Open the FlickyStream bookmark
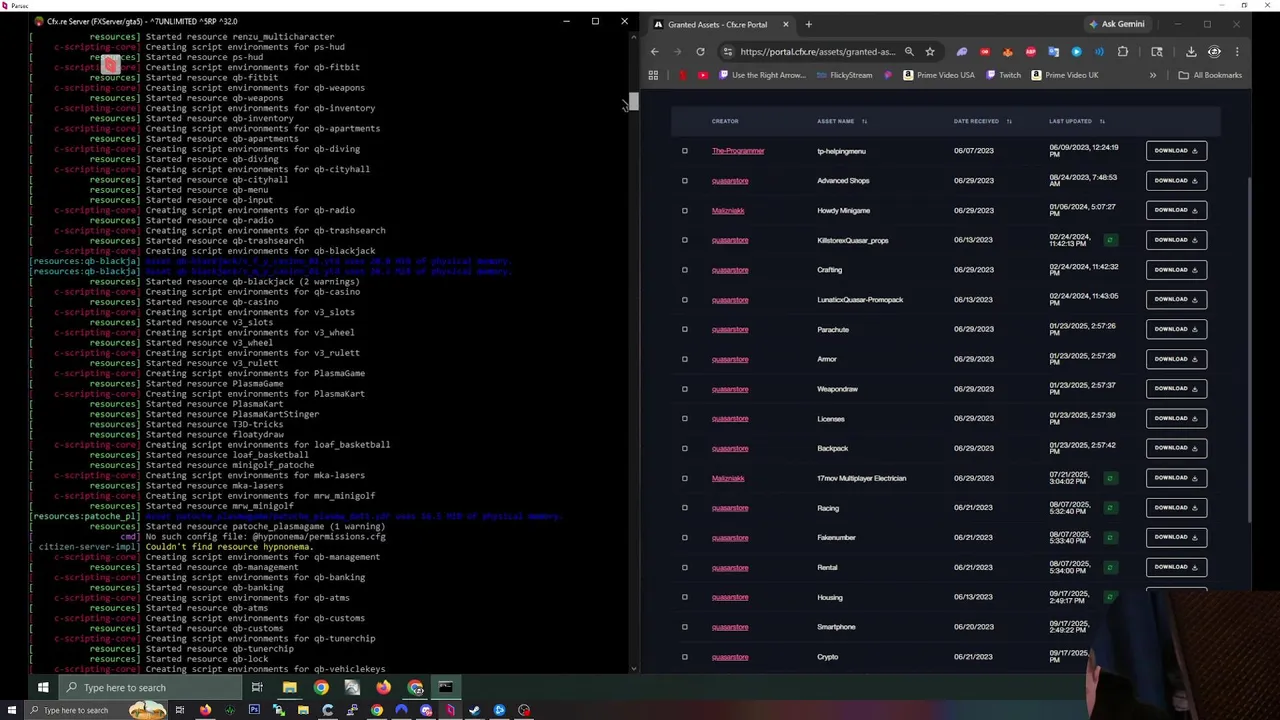Viewport: 1280px width, 720px height. point(845,75)
